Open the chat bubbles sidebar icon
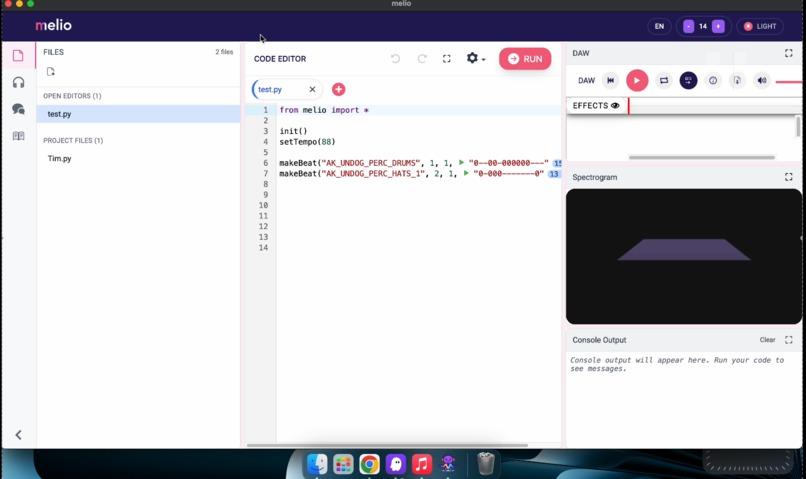This screenshot has height=479, width=806. (x=19, y=109)
